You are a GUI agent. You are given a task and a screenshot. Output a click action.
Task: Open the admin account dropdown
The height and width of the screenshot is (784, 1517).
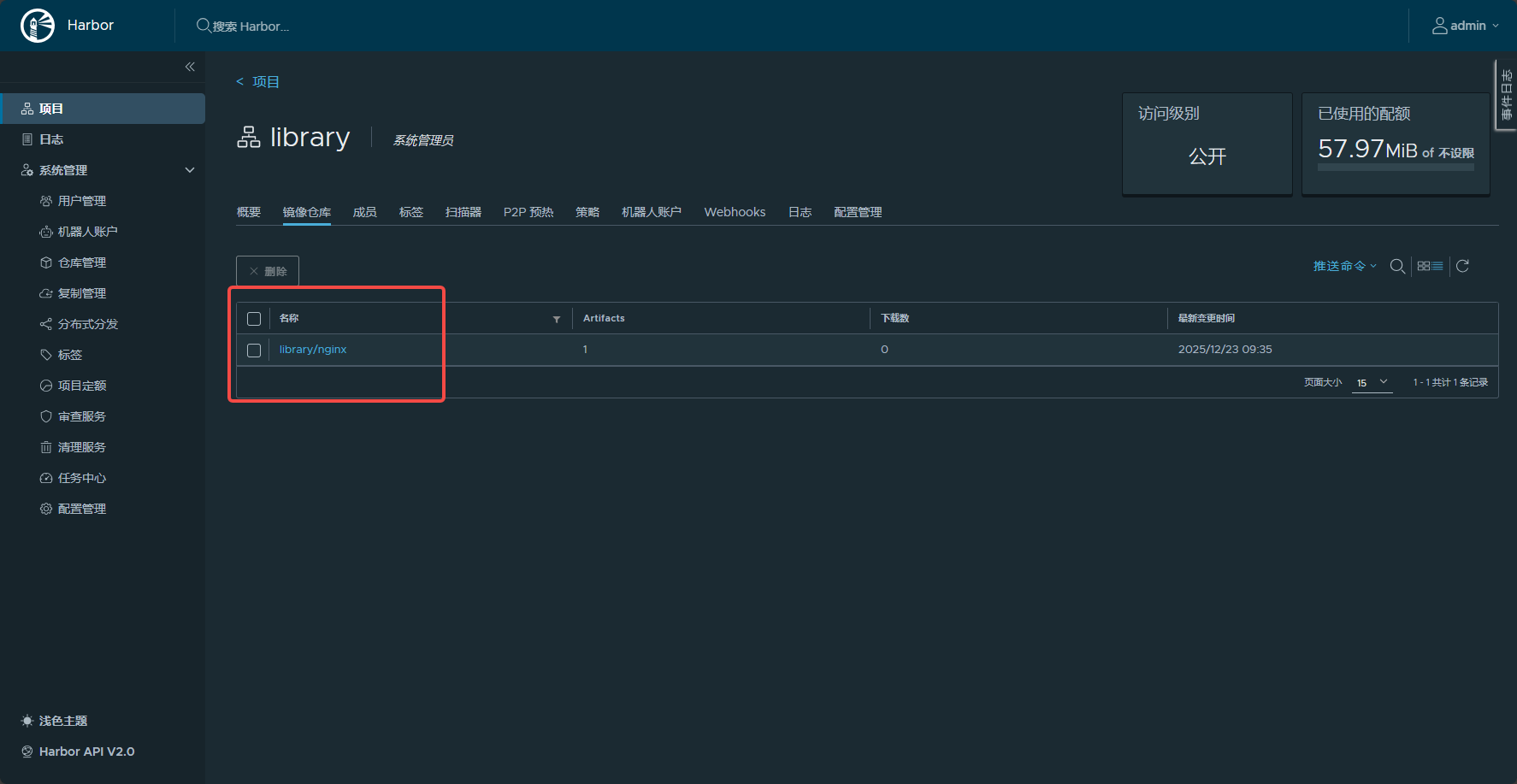(x=1466, y=26)
